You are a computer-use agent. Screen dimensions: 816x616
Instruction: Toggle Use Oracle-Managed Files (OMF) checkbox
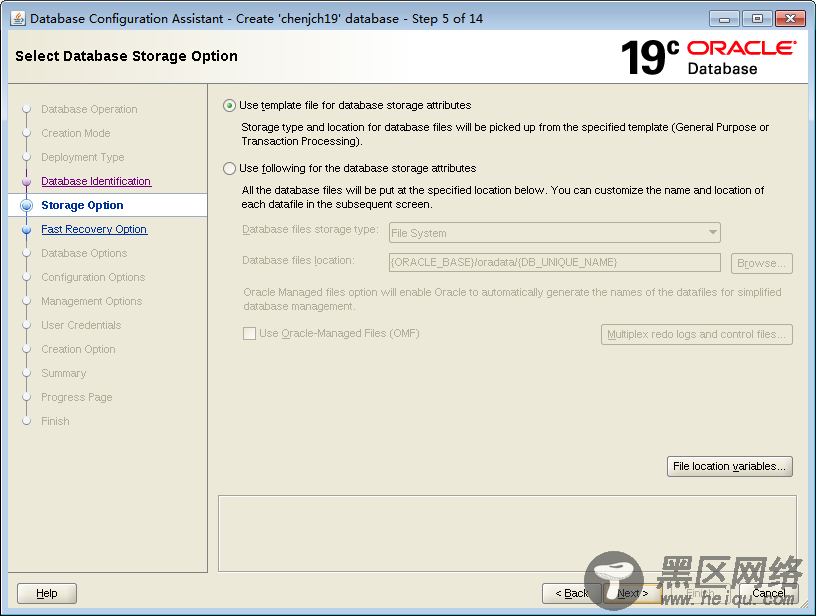pyautogui.click(x=249, y=333)
